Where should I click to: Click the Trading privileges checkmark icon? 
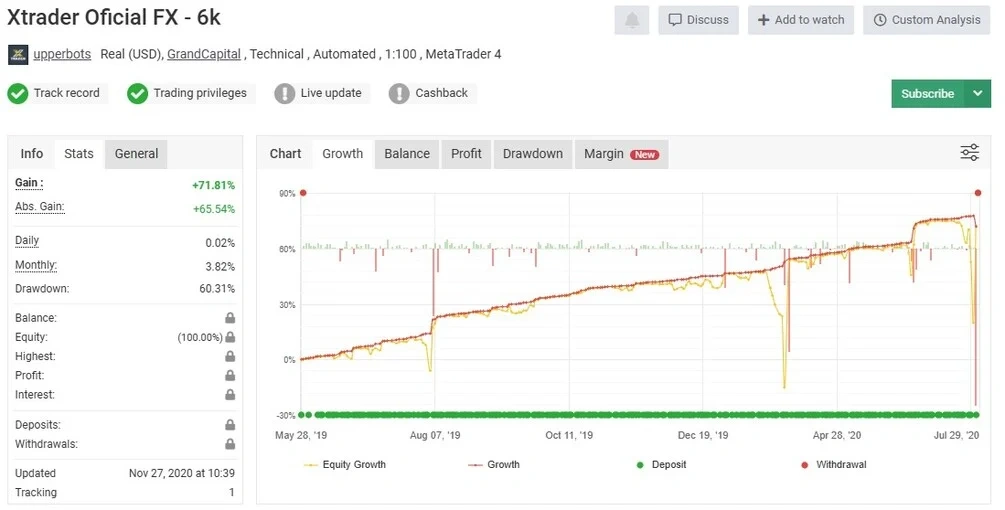tap(137, 93)
